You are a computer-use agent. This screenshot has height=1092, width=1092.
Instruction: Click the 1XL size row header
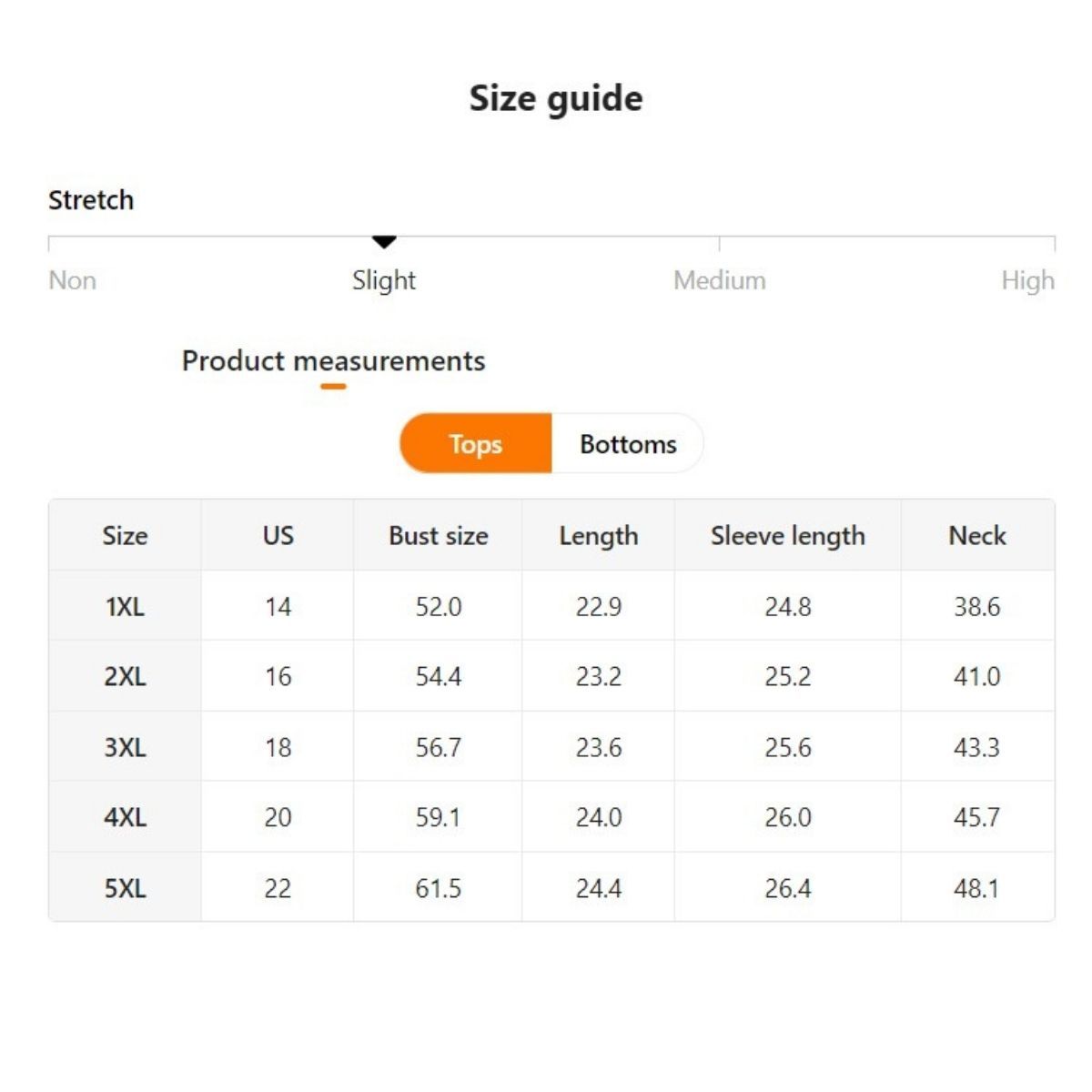click(125, 606)
